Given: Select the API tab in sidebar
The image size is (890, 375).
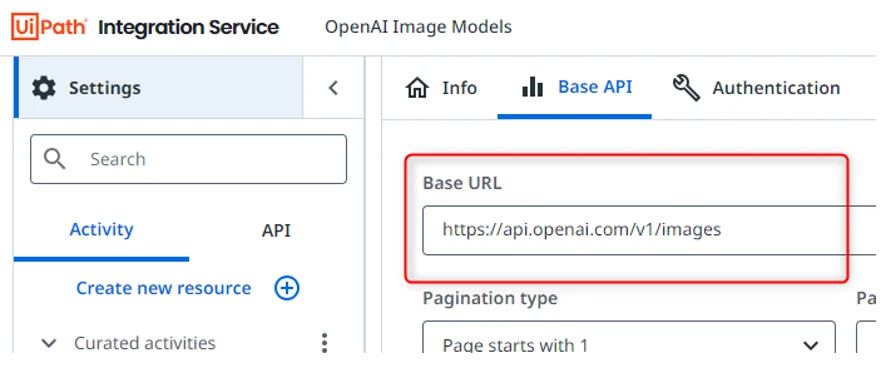Looking at the screenshot, I should (x=276, y=230).
